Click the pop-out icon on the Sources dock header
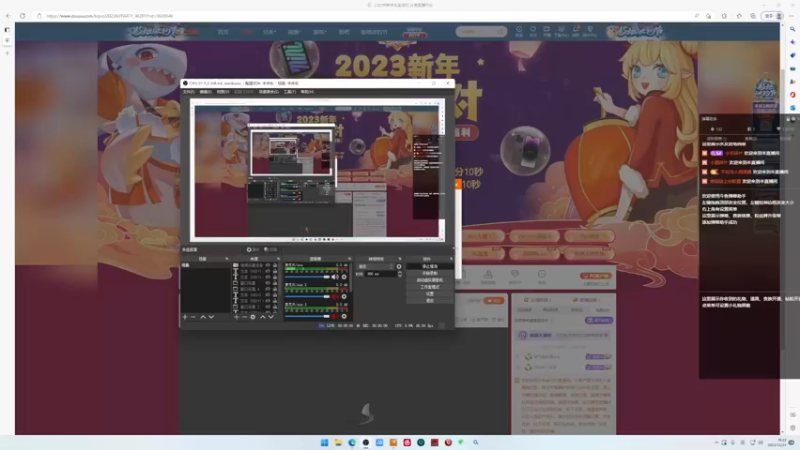This screenshot has width=800, height=450. [x=278, y=259]
